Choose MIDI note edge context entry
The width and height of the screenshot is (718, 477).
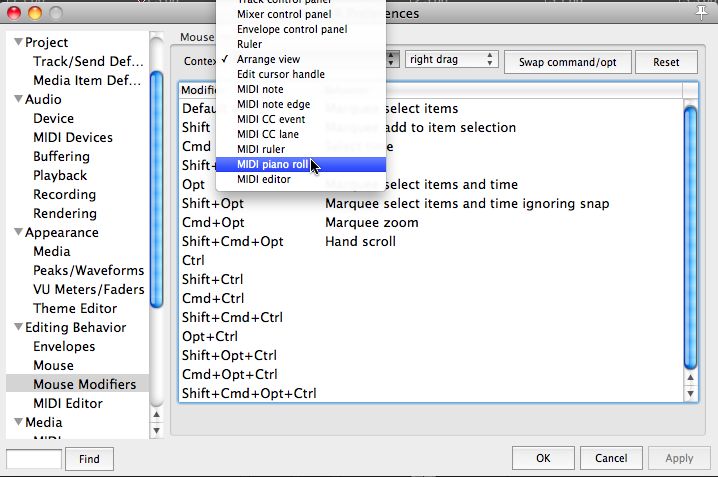click(x=300, y=104)
